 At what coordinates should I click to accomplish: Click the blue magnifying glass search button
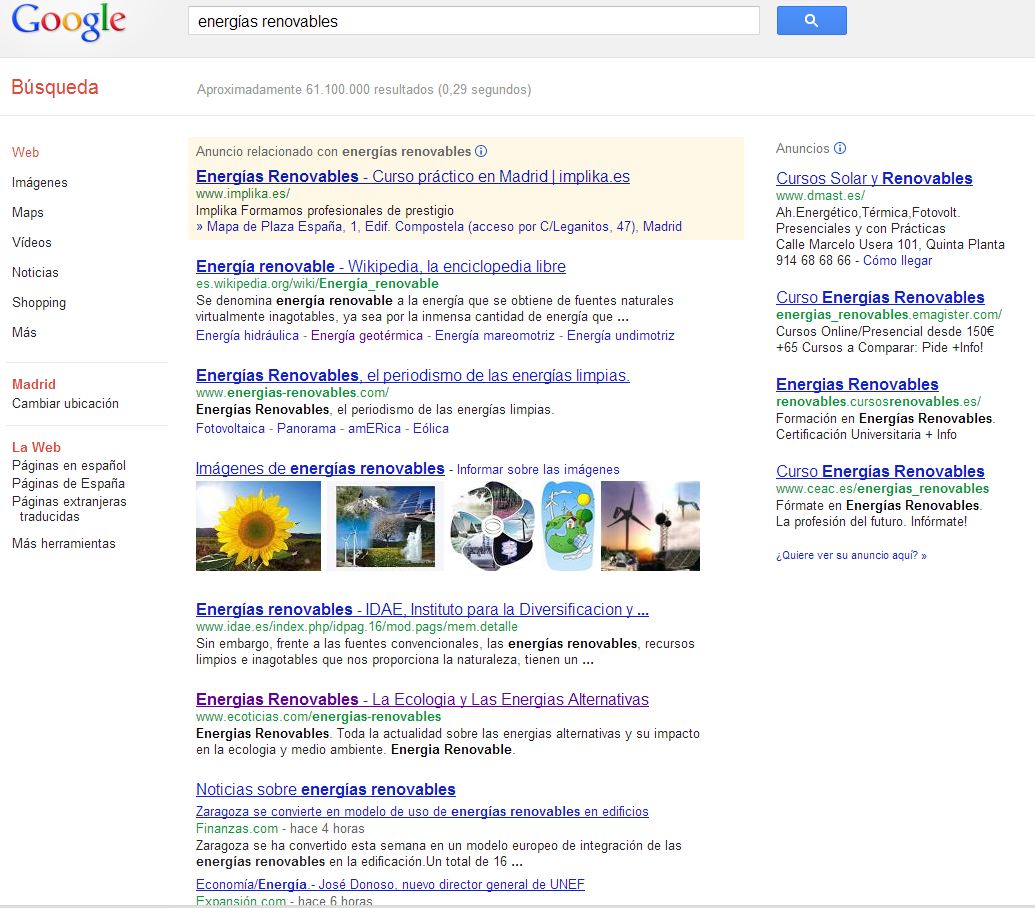click(811, 21)
